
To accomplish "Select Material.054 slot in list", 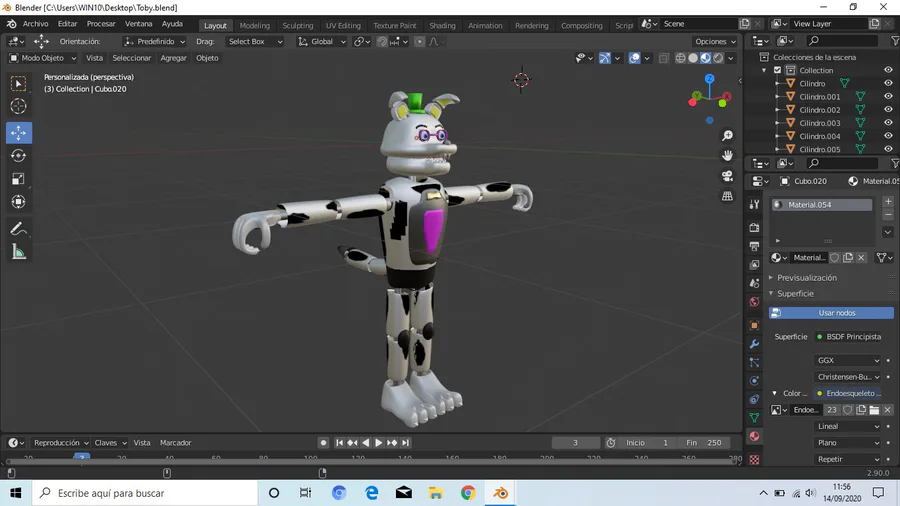I will coord(822,205).
